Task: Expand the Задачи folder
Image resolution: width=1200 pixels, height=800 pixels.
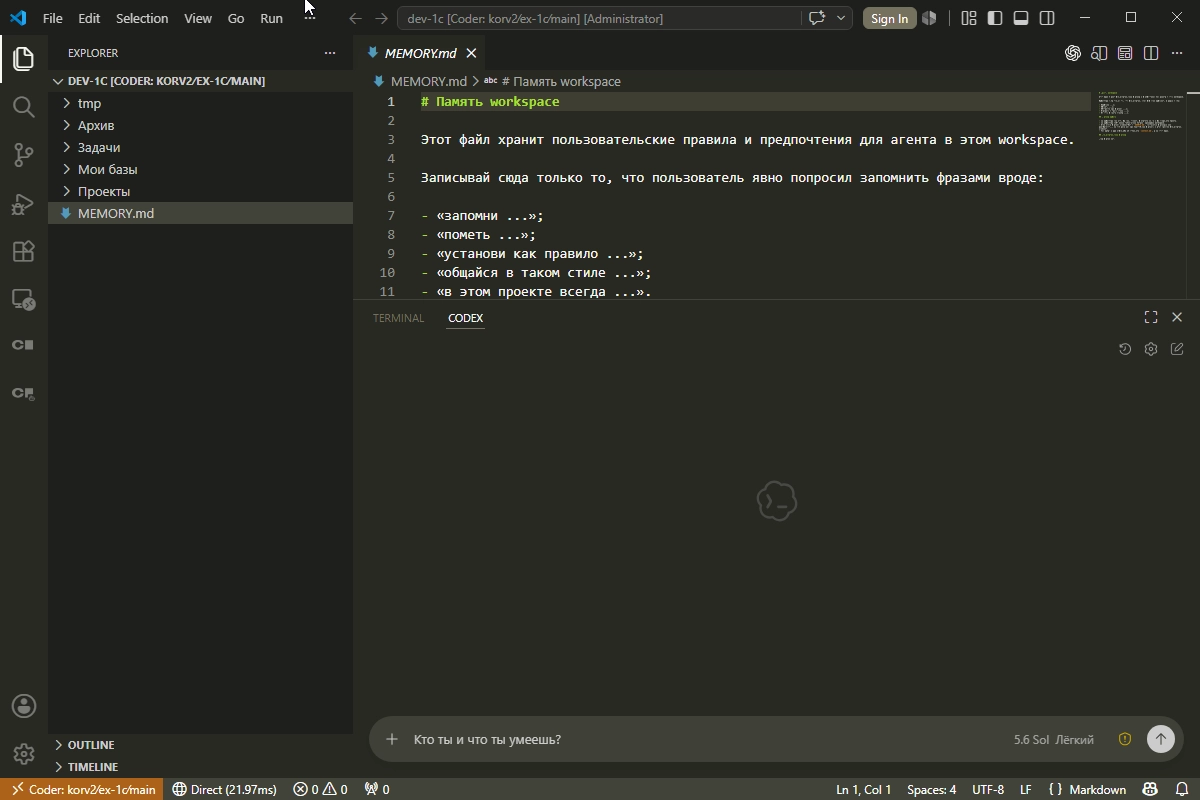Action: click(200, 147)
